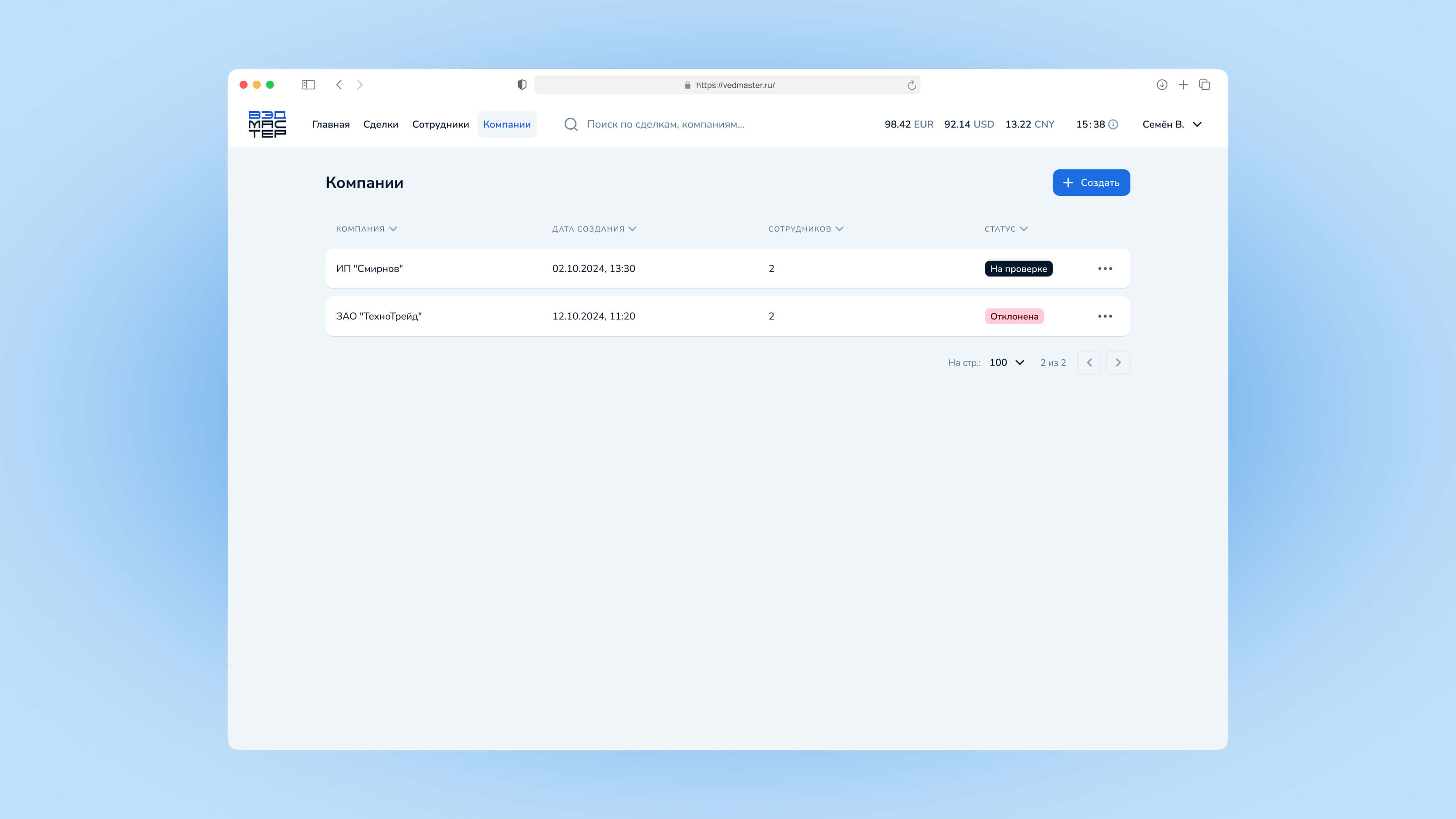The height and width of the screenshot is (819, 1456).
Task: Open the tab overview icon
Action: click(x=1205, y=85)
